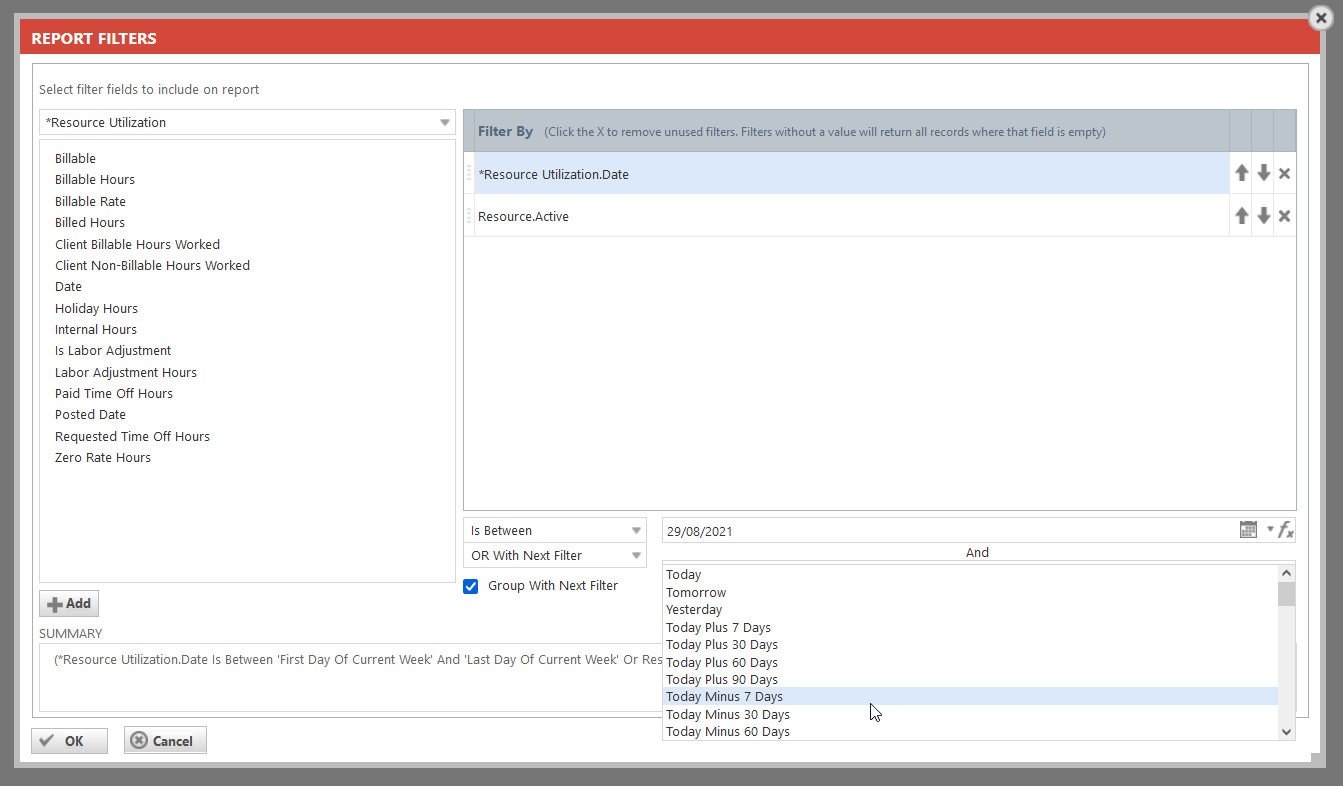The width and height of the screenshot is (1343, 786).
Task: Select Billable Hours in field list
Action: [95, 180]
